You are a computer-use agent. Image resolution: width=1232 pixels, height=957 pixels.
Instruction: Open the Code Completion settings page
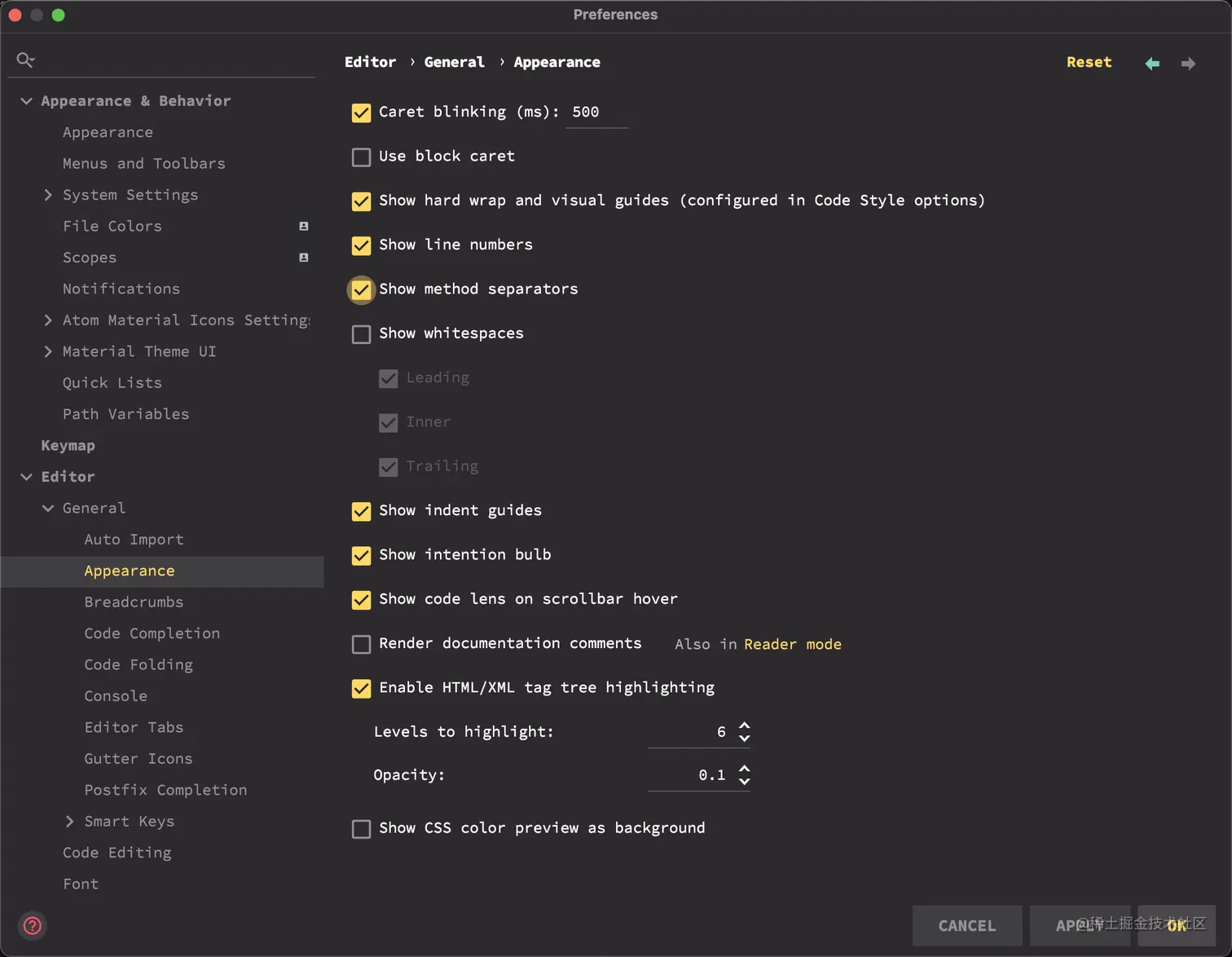coord(152,633)
